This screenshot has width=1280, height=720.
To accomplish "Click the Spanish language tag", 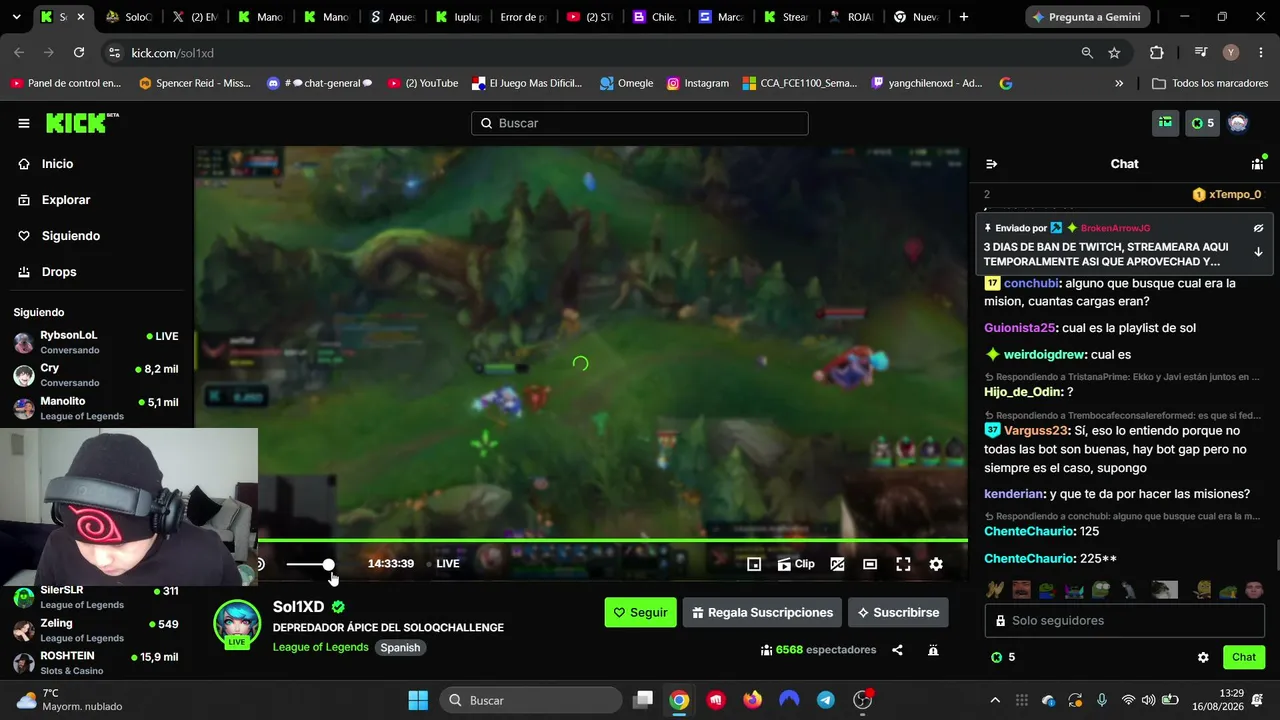I will pyautogui.click(x=400, y=647).
